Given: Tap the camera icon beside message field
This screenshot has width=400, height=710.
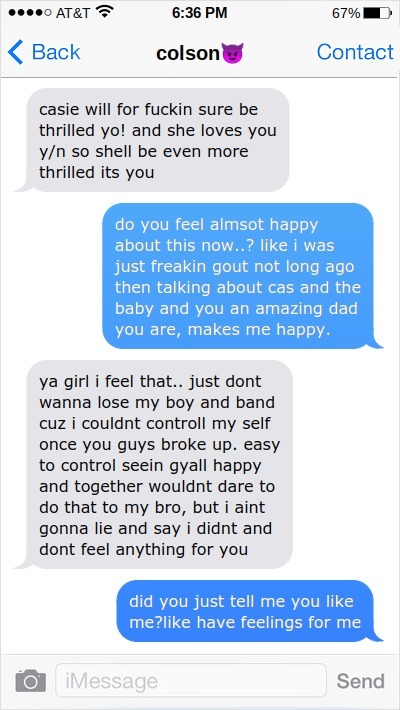Looking at the screenshot, I should click(31, 681).
